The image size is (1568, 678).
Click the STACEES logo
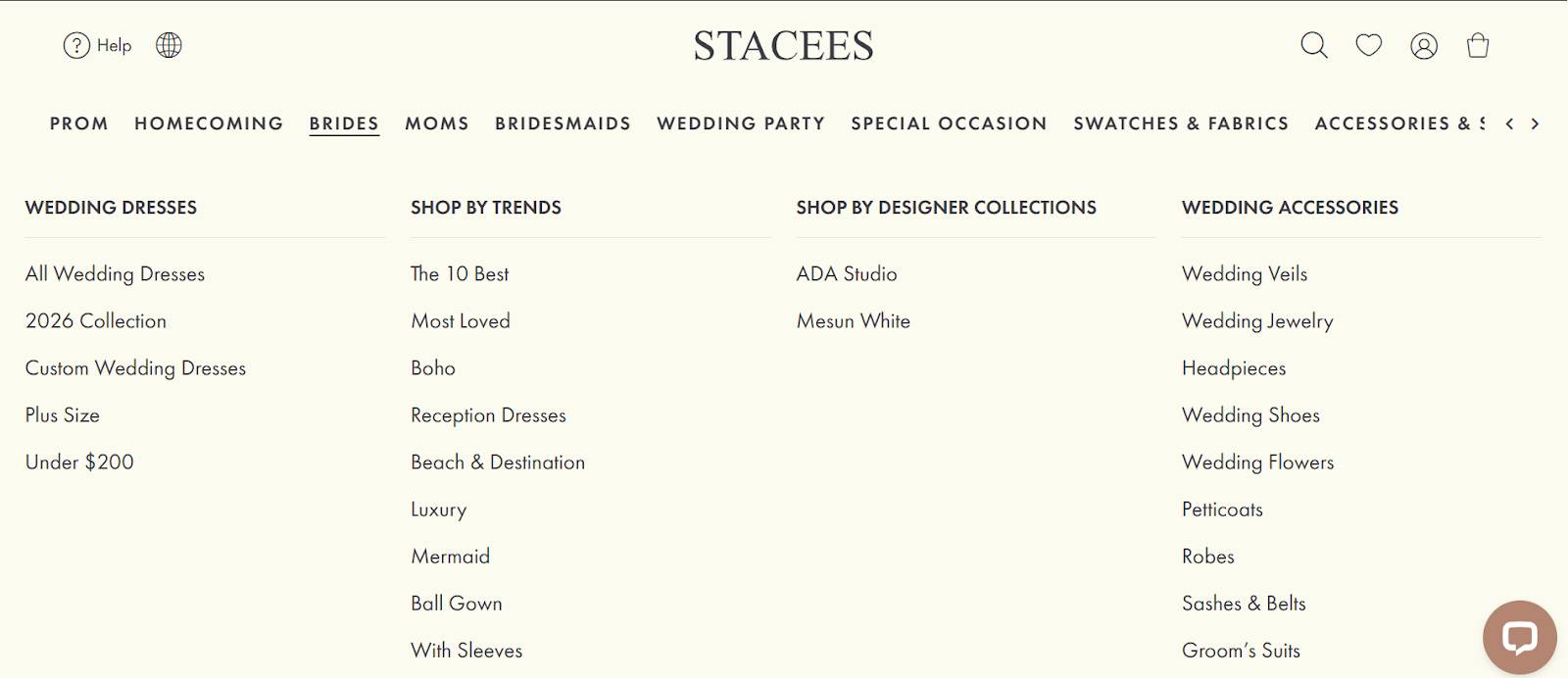pos(783,46)
